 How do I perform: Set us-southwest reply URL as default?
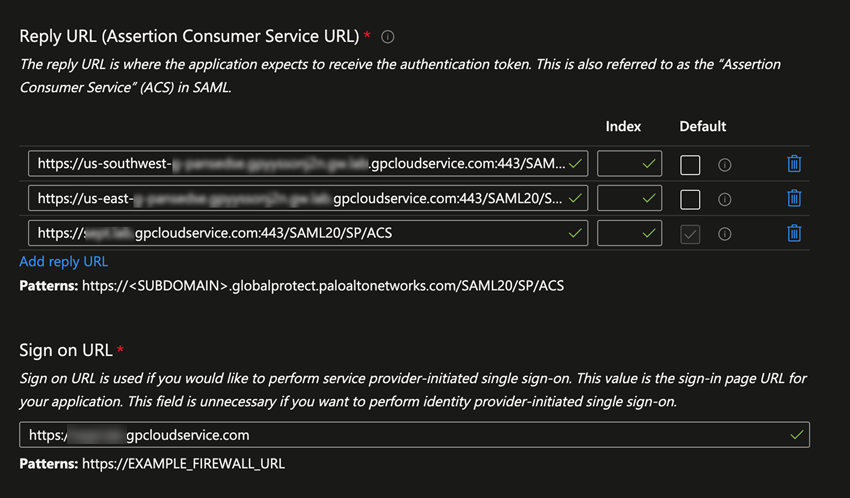[x=690, y=165]
